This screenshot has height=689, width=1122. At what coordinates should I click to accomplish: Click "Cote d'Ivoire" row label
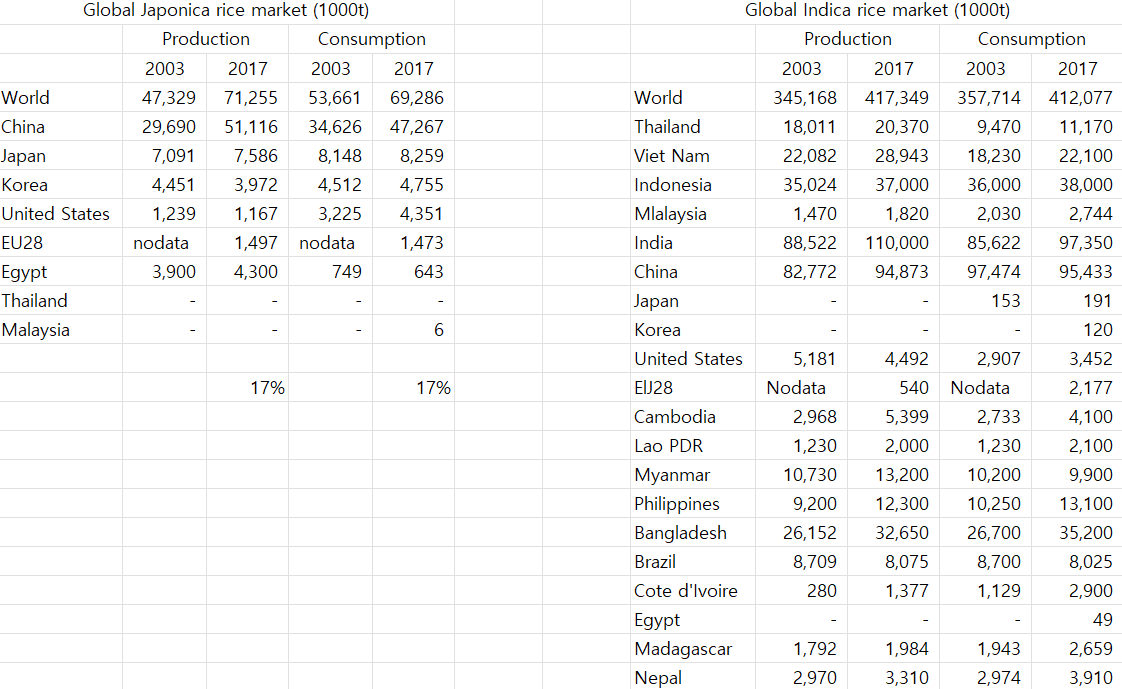pyautogui.click(x=686, y=591)
